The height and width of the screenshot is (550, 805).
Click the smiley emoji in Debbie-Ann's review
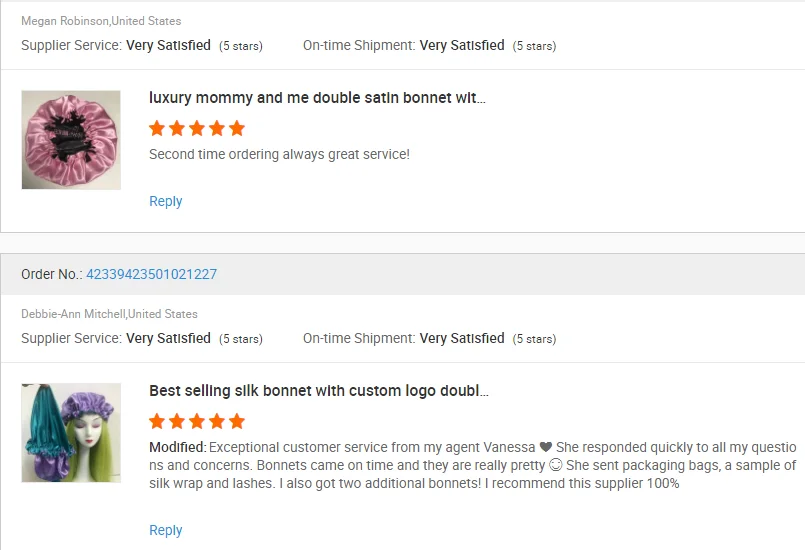(x=555, y=465)
